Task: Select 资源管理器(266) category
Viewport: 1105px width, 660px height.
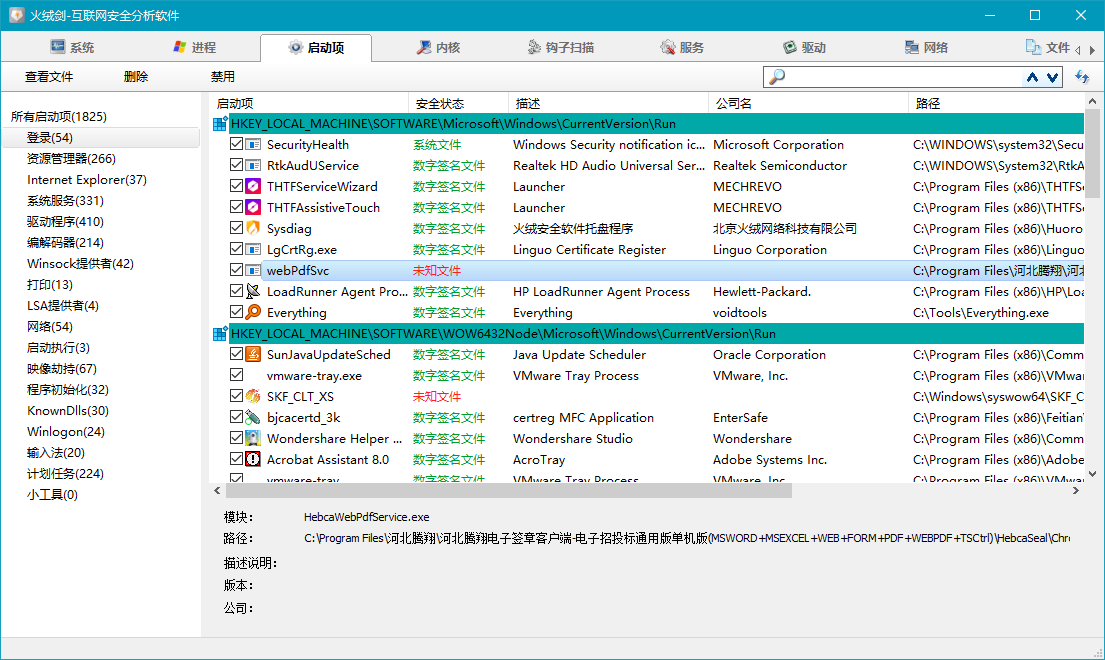Action: 71,158
